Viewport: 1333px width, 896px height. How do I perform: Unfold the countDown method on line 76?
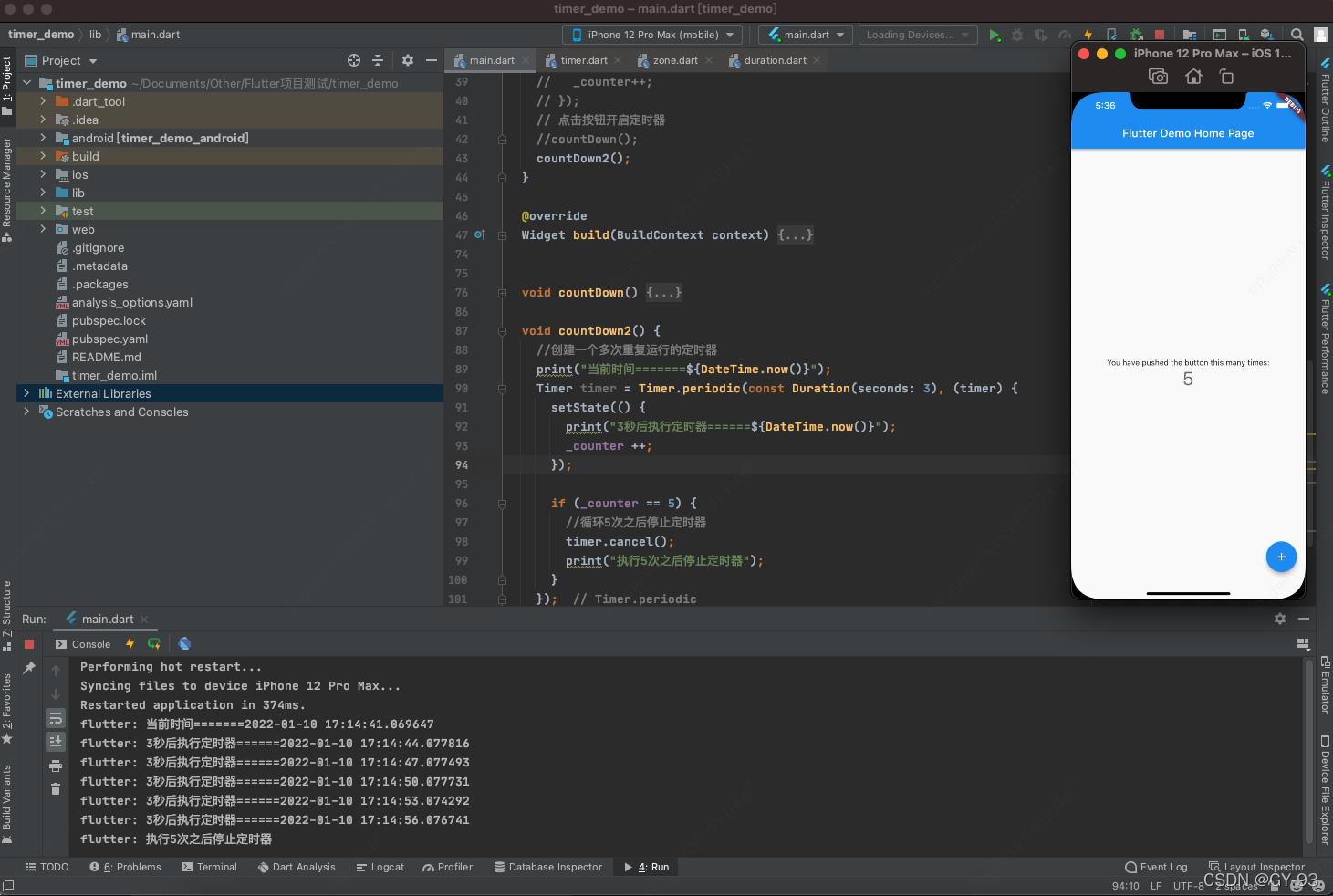[x=503, y=293]
